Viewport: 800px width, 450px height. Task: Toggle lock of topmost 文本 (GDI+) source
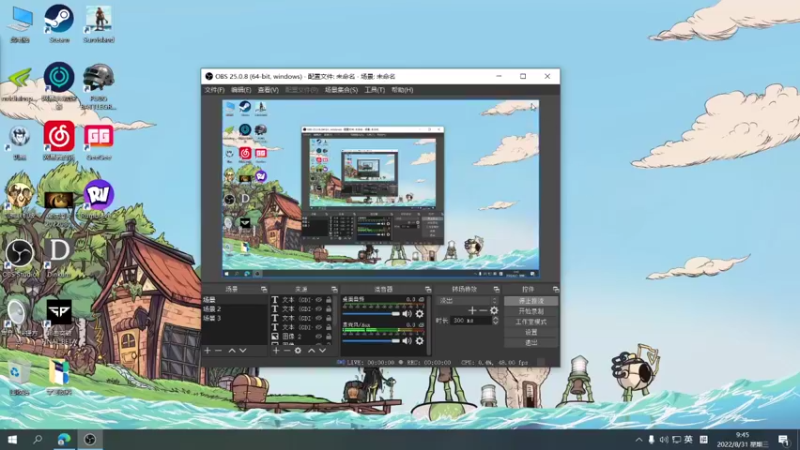(x=329, y=300)
